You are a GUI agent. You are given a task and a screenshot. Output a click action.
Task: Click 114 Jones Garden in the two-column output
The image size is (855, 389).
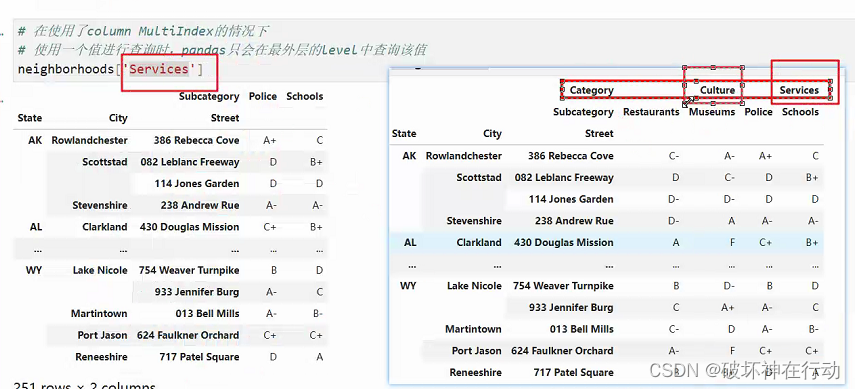coord(197,184)
